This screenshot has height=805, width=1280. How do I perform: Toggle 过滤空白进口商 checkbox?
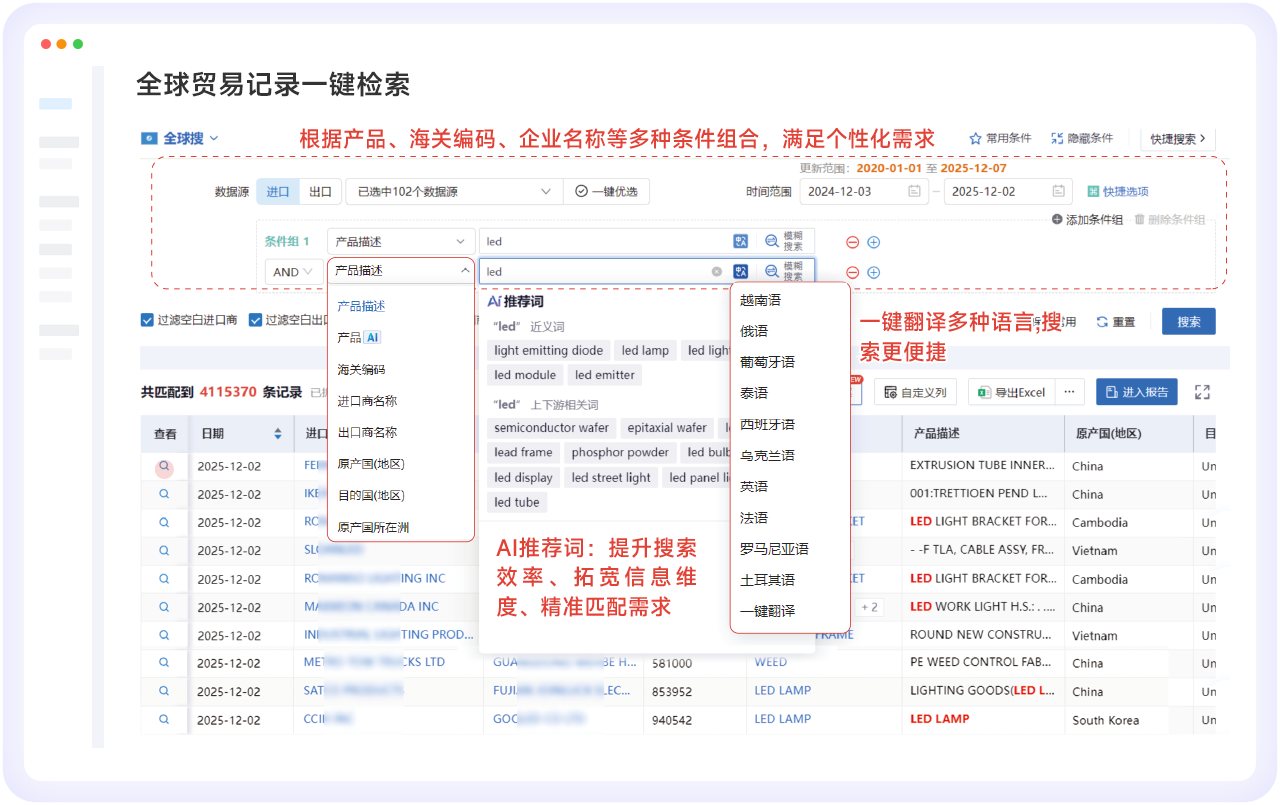147,320
